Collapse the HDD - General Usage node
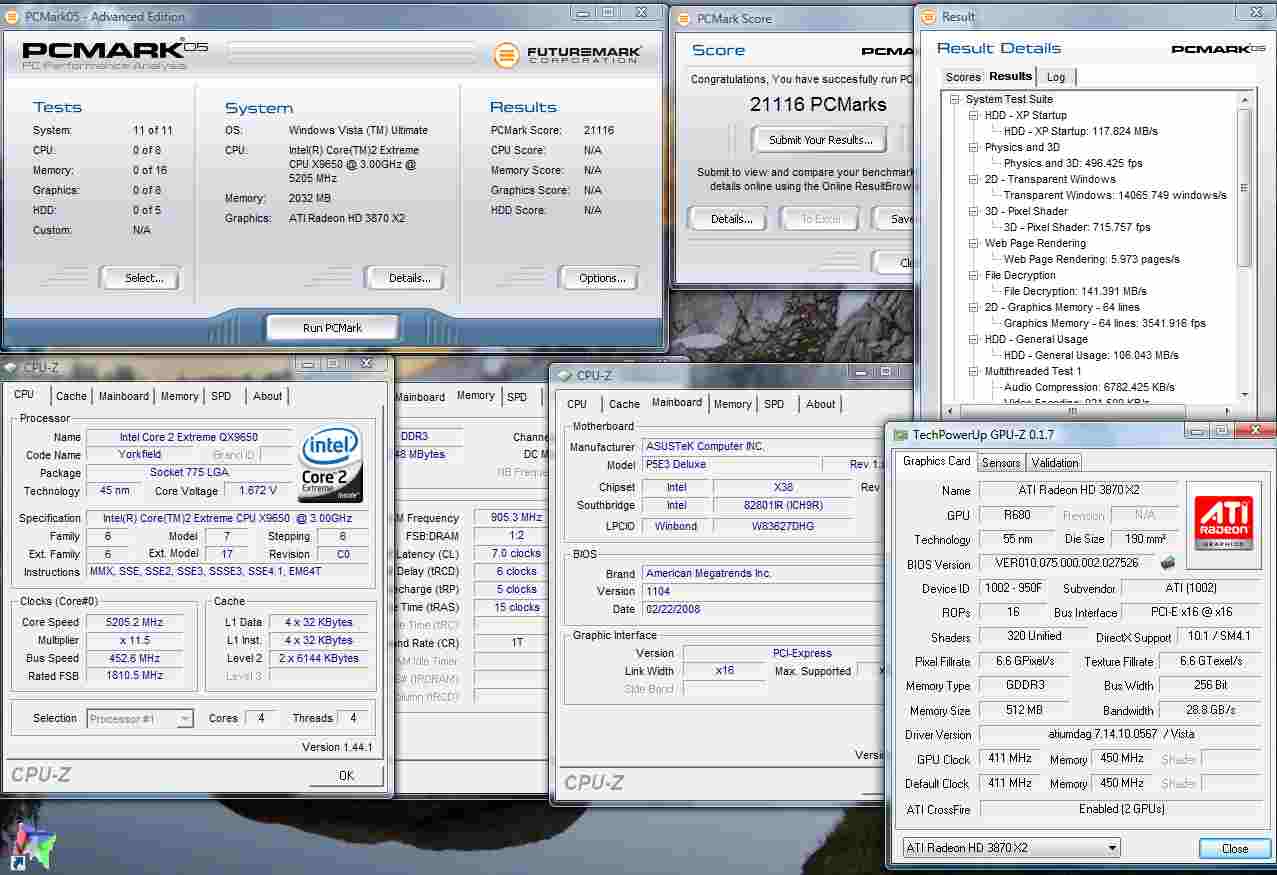1277x875 pixels. (x=974, y=339)
